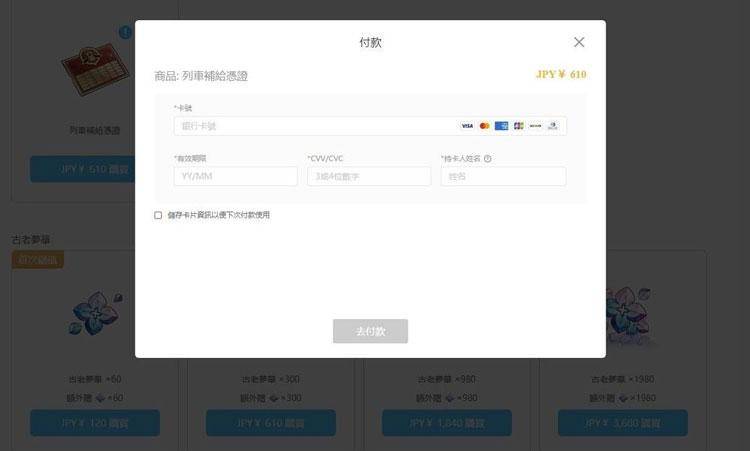This screenshot has width=750, height=451.
Task: Click the 付款 dialog title
Action: (370, 42)
